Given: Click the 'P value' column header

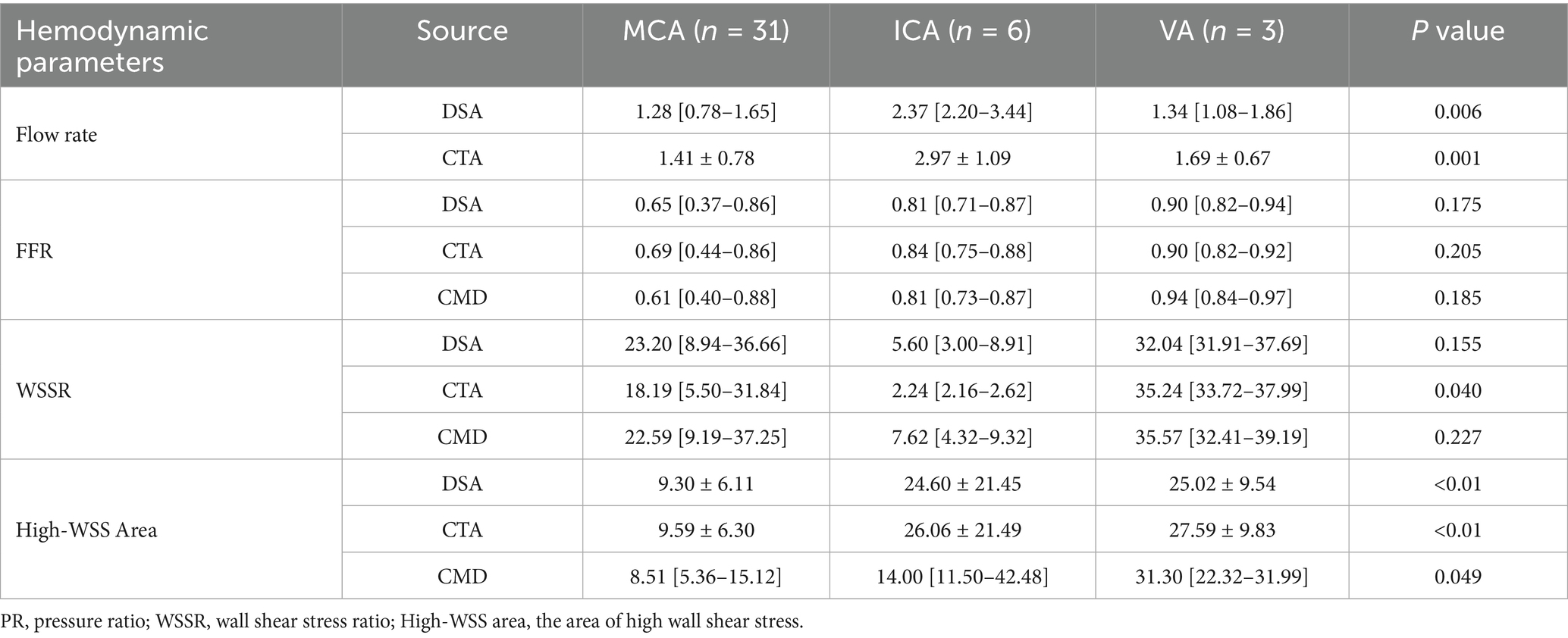Looking at the screenshot, I should [1457, 30].
